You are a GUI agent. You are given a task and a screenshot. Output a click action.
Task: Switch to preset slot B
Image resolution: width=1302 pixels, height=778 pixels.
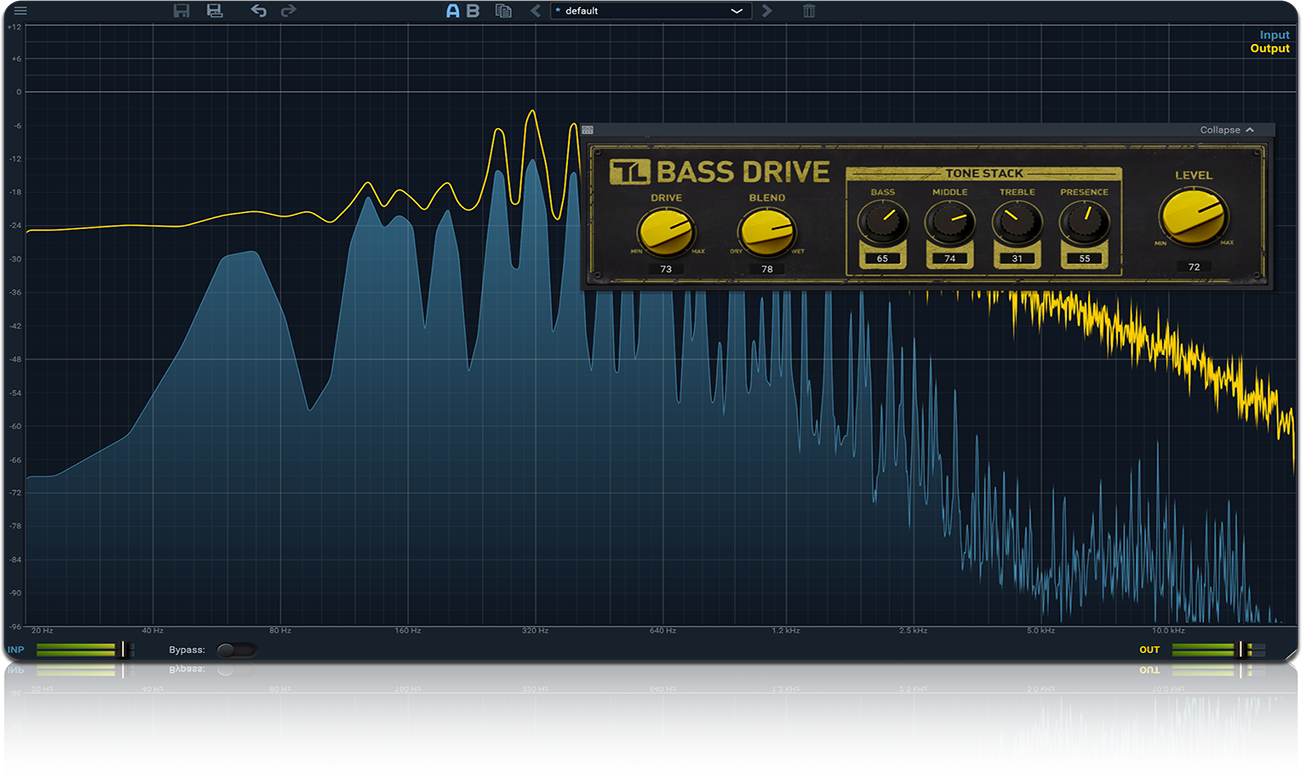point(473,11)
